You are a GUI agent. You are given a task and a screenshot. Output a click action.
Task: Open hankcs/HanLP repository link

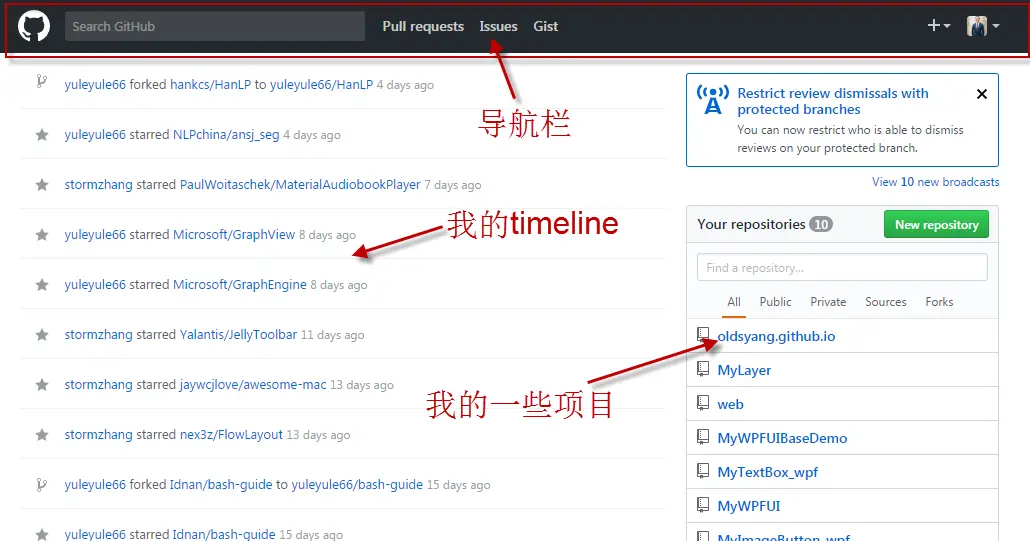(x=210, y=85)
